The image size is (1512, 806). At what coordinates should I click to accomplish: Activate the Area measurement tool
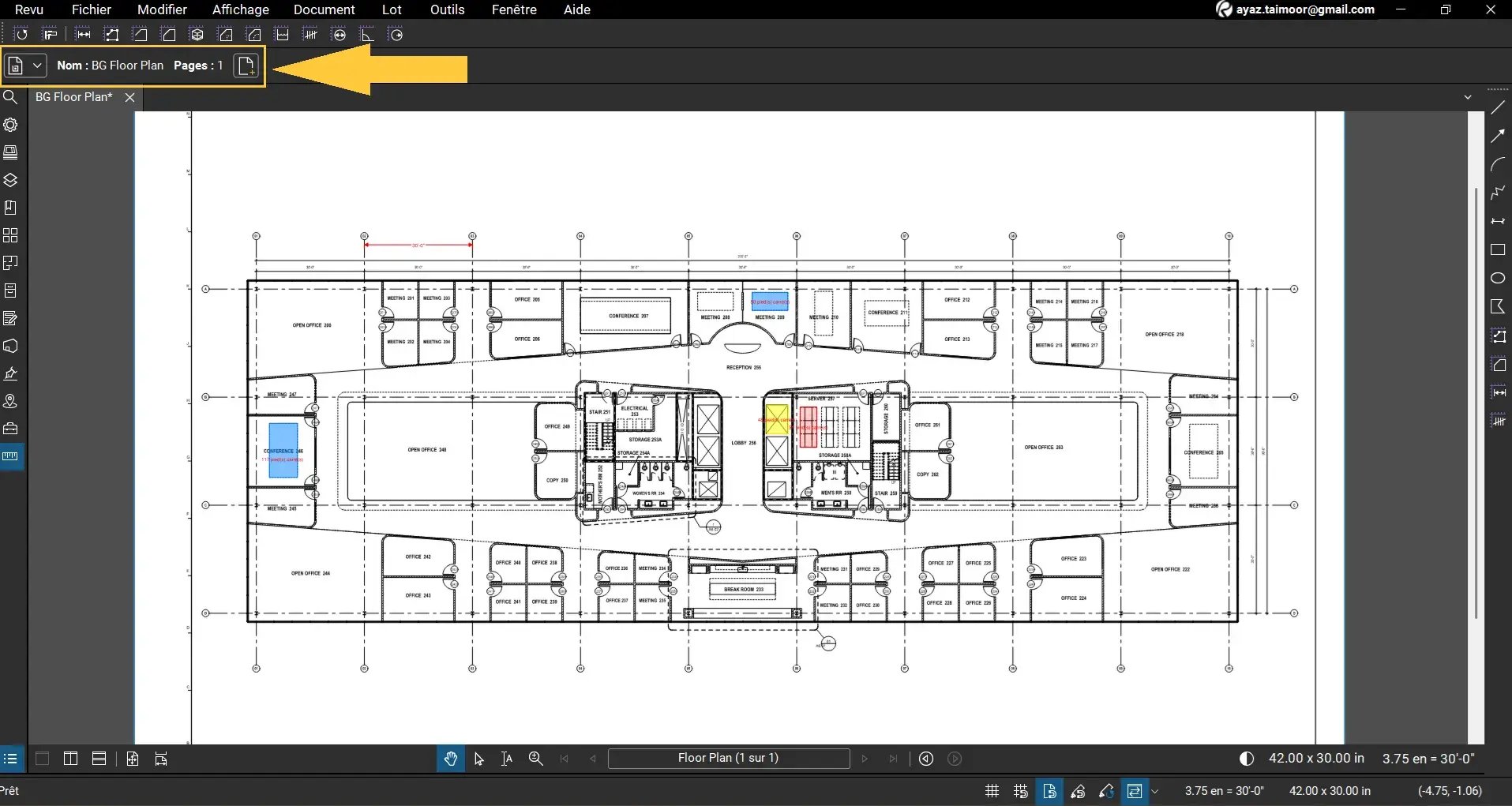click(168, 34)
